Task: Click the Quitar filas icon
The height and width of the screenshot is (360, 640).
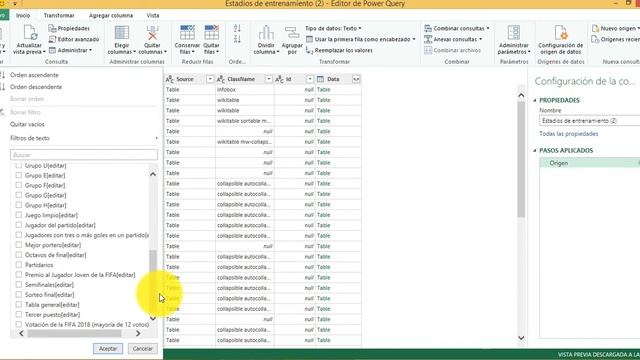Action: point(211,33)
